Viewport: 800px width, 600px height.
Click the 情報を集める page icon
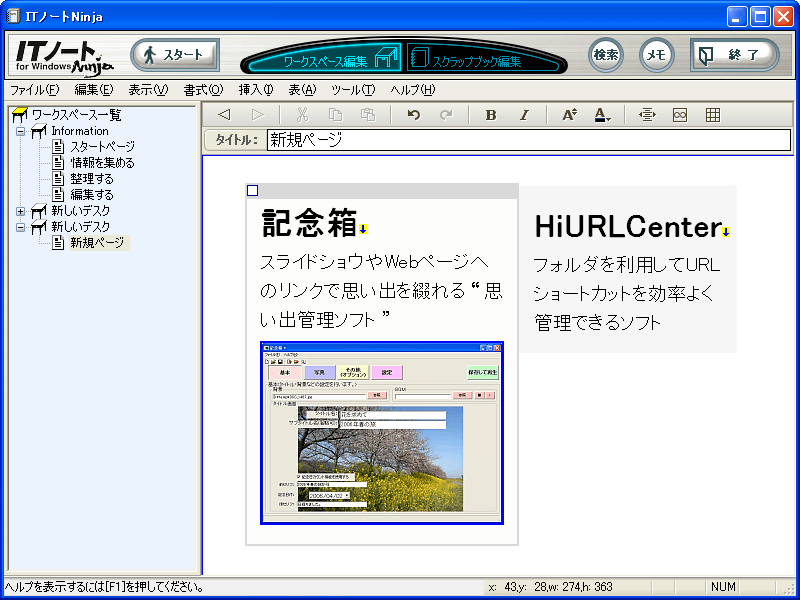tap(58, 163)
